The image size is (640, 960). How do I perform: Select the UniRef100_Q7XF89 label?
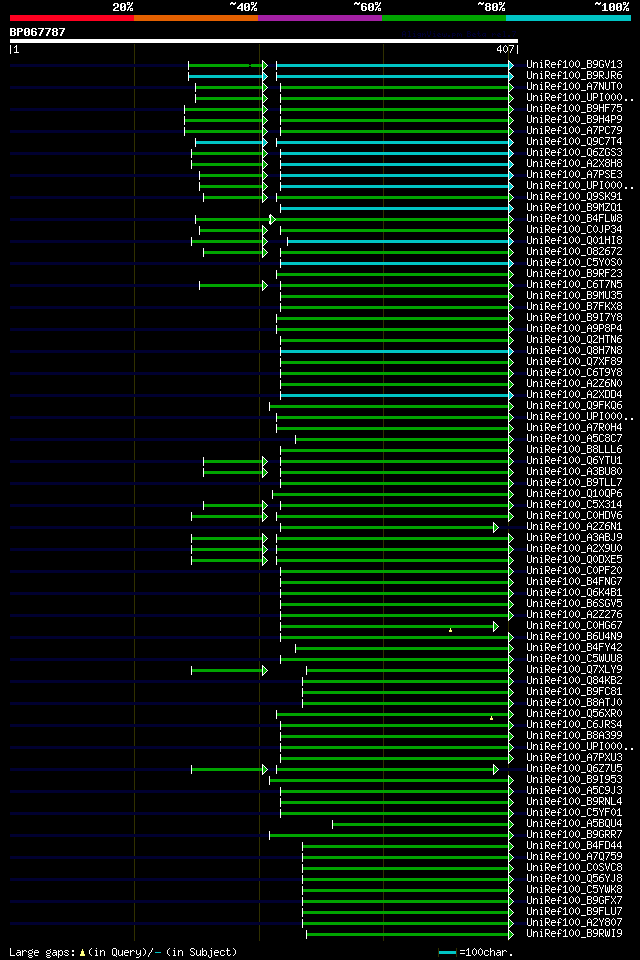tap(574, 361)
